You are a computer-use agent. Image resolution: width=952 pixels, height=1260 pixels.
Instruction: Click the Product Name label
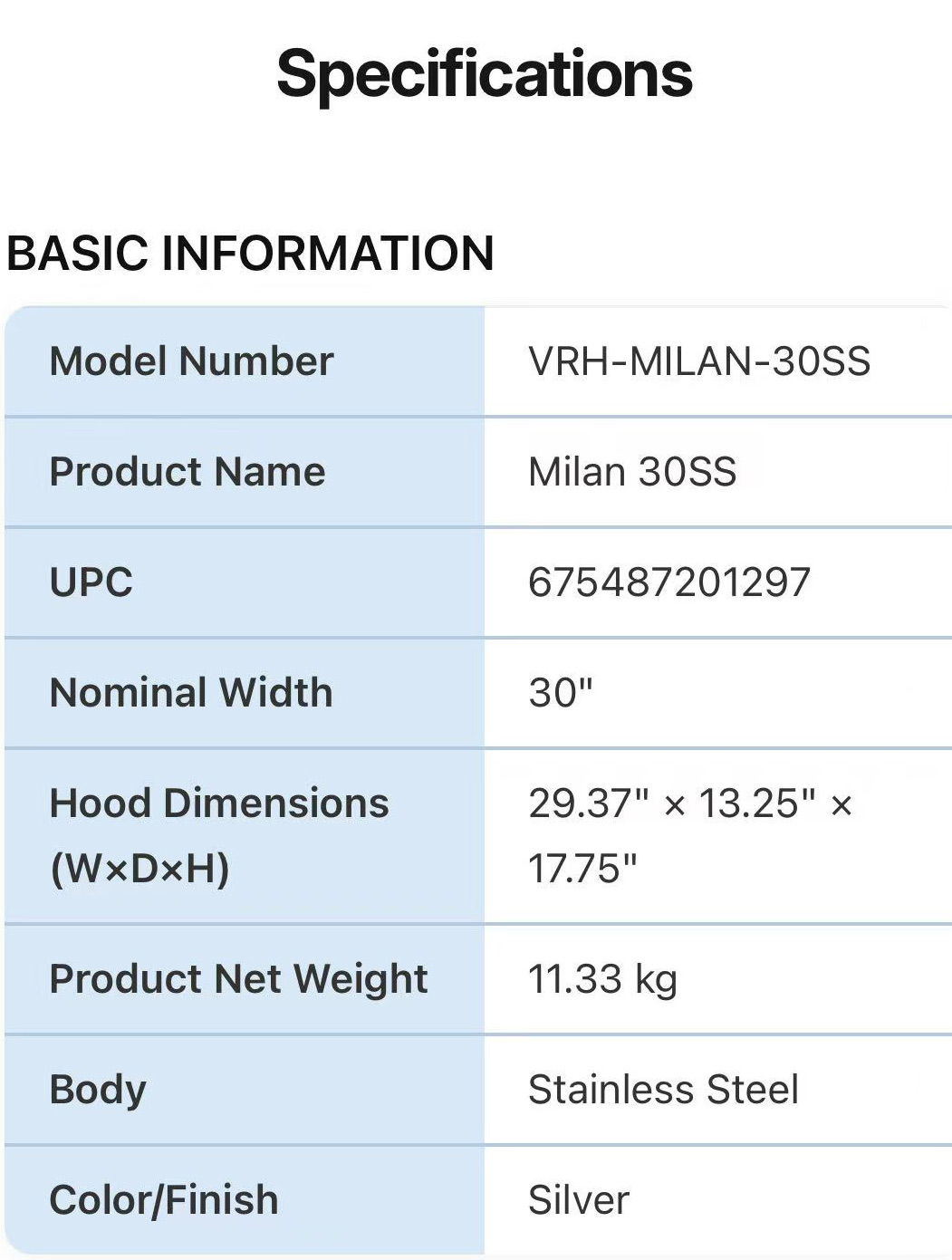[188, 472]
